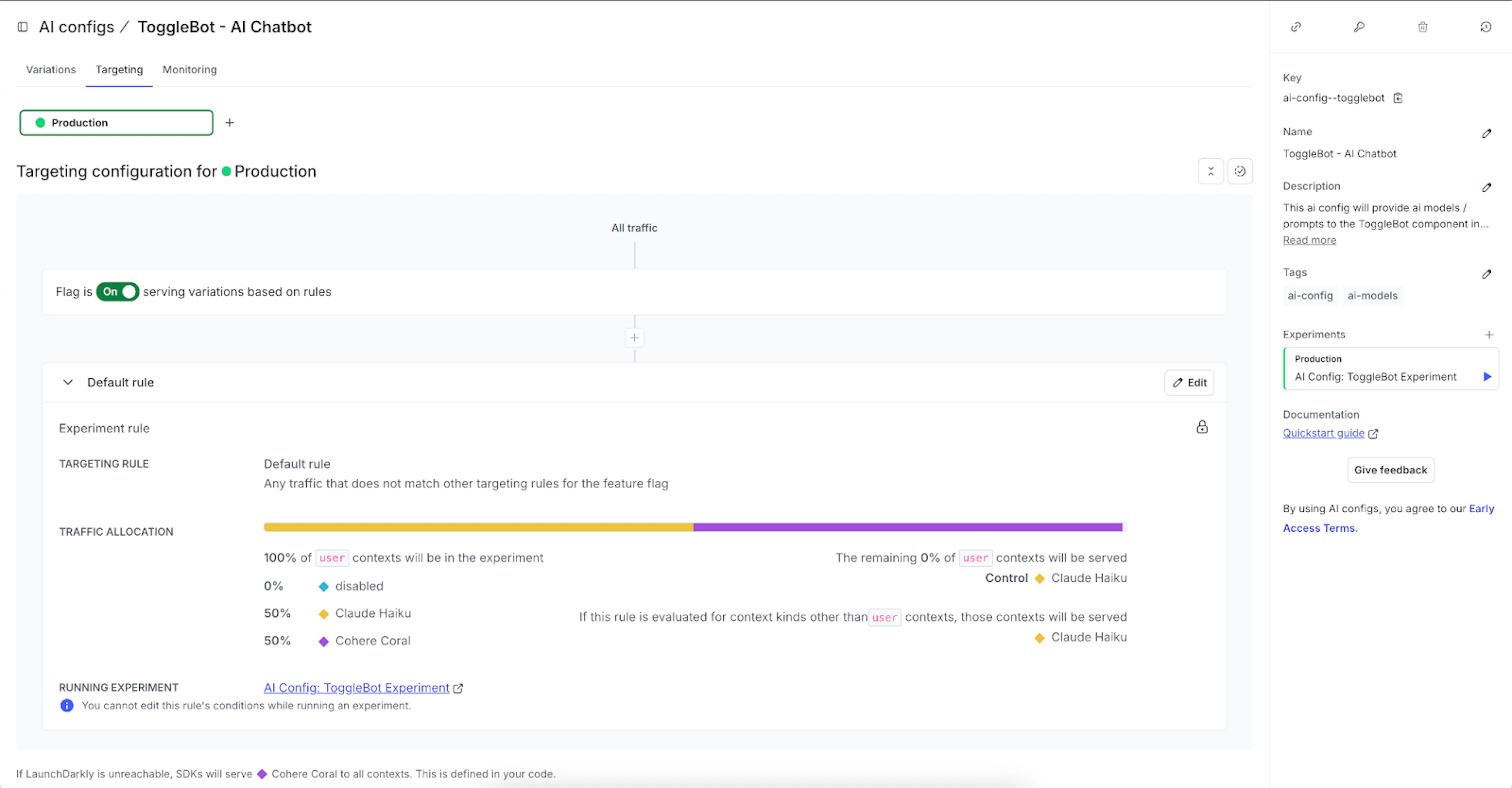The width and height of the screenshot is (1512, 788).
Task: Click the lock icon on Experiment rule
Action: (1201, 428)
